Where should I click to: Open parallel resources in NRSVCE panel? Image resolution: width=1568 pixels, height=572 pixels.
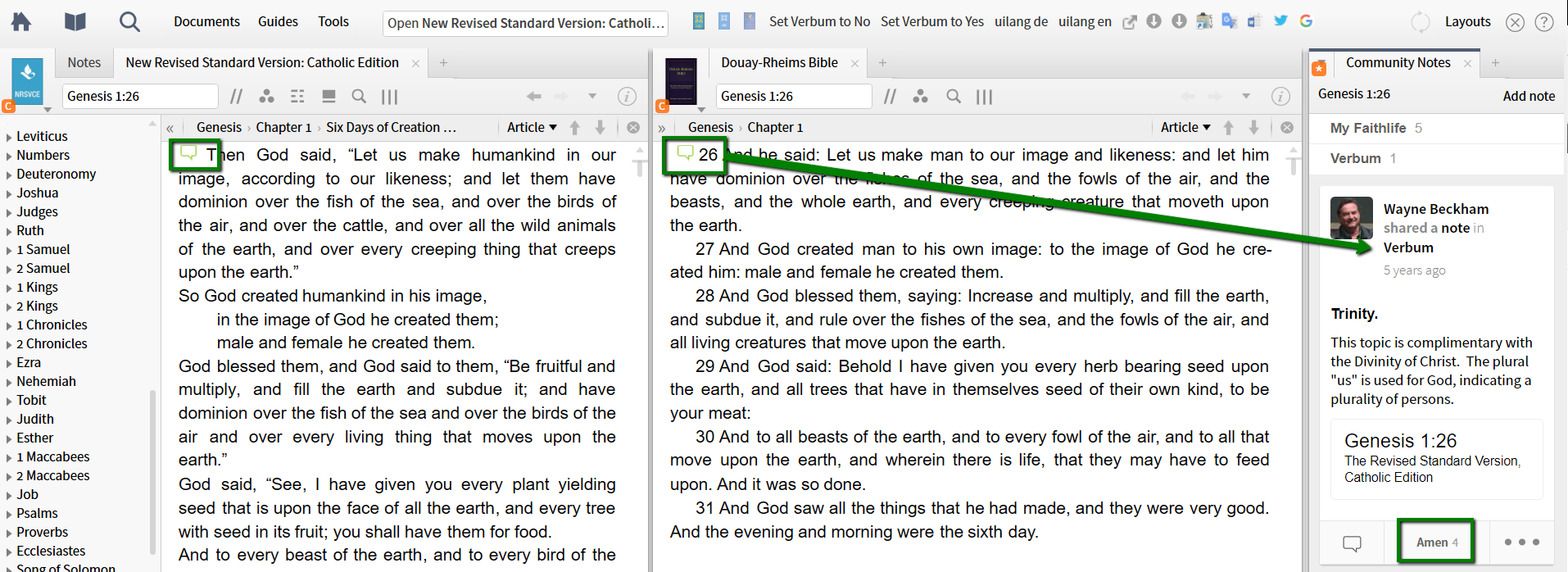coord(236,97)
